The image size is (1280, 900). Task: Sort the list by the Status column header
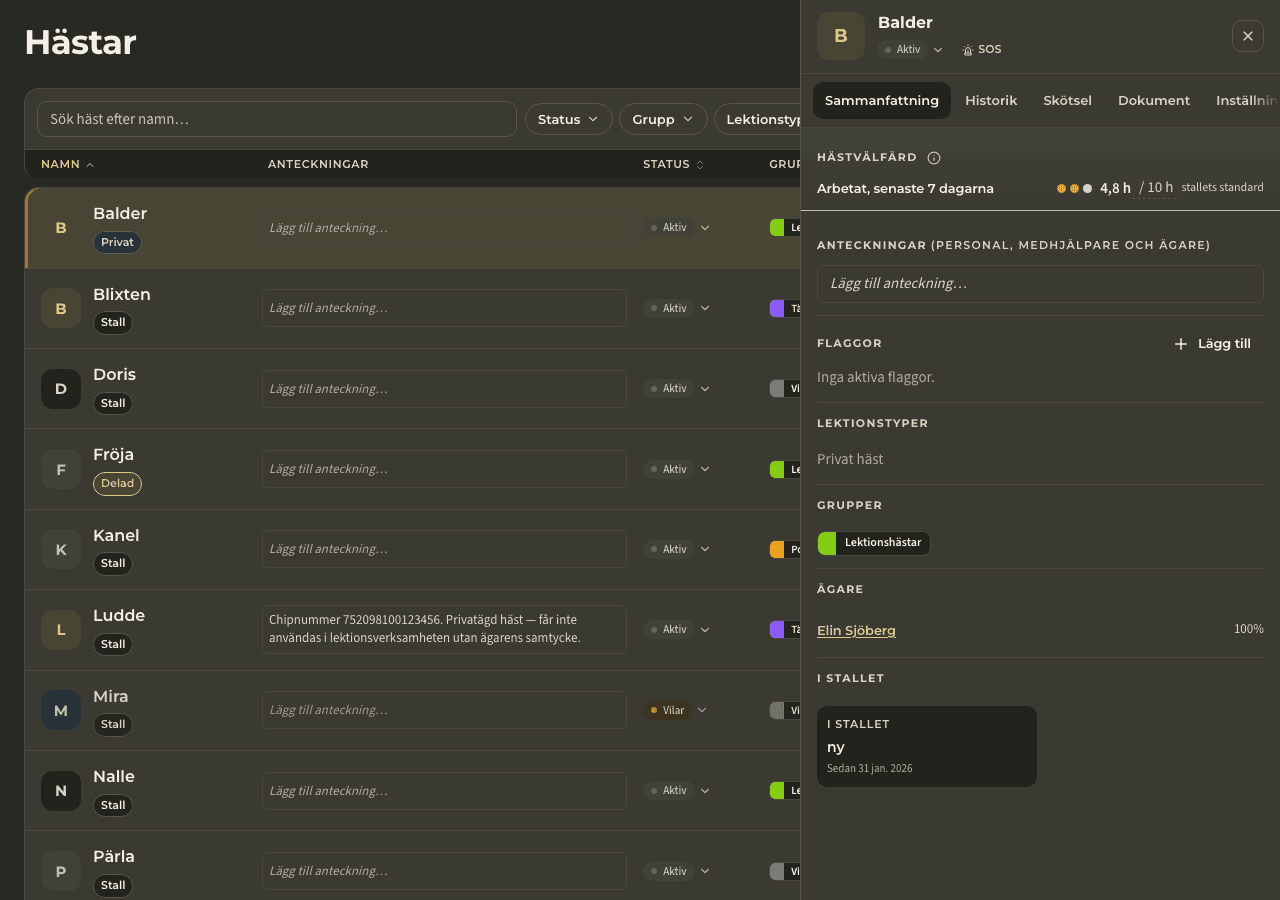[x=672, y=164]
